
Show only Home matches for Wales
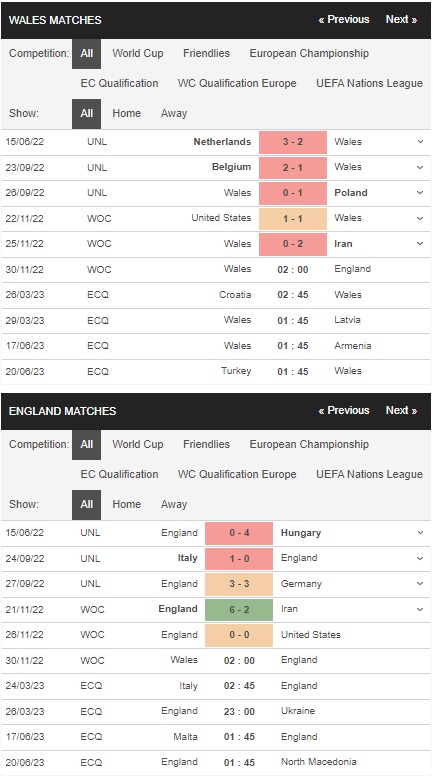tap(126, 113)
